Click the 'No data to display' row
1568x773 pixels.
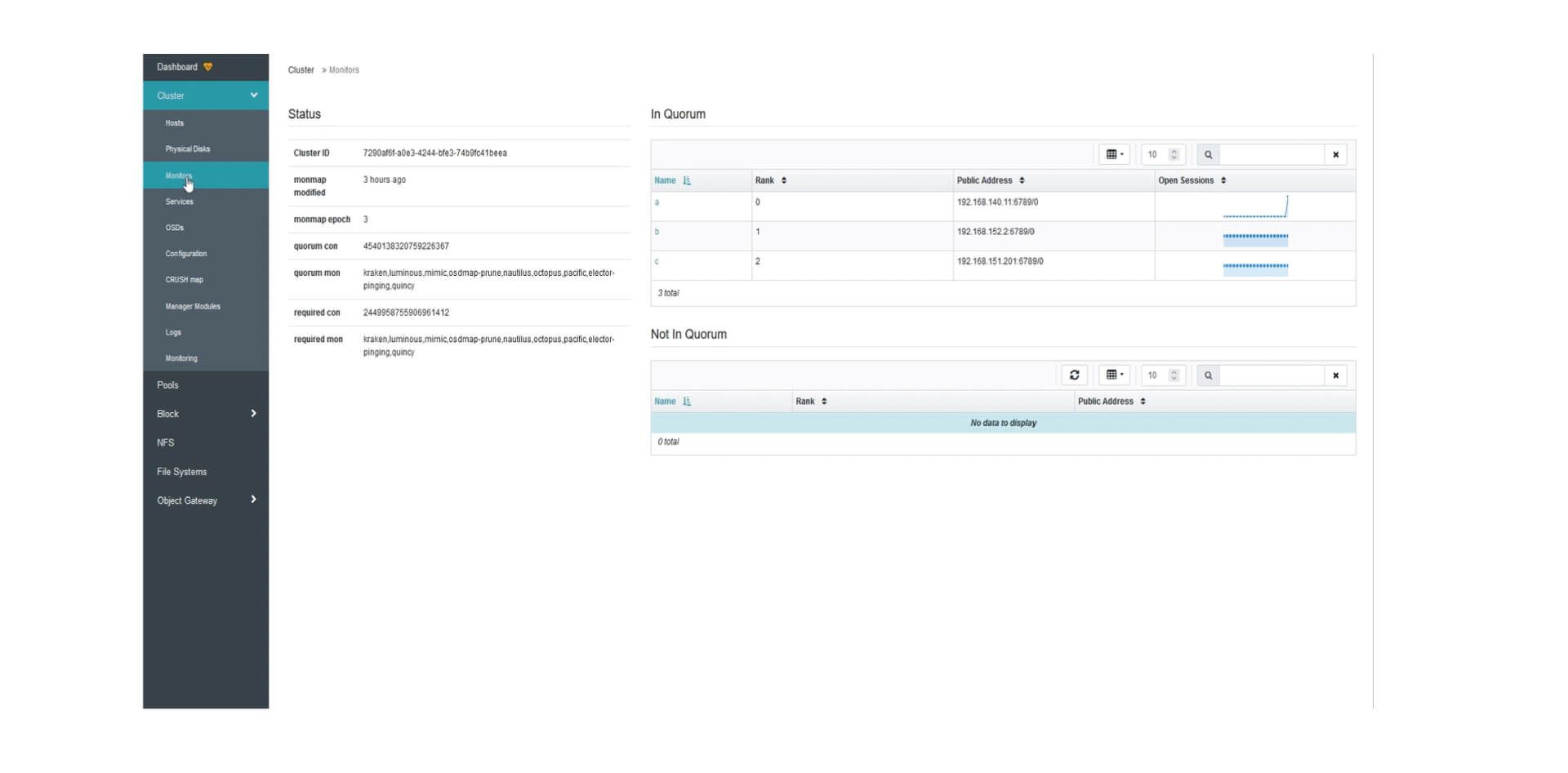1003,423
